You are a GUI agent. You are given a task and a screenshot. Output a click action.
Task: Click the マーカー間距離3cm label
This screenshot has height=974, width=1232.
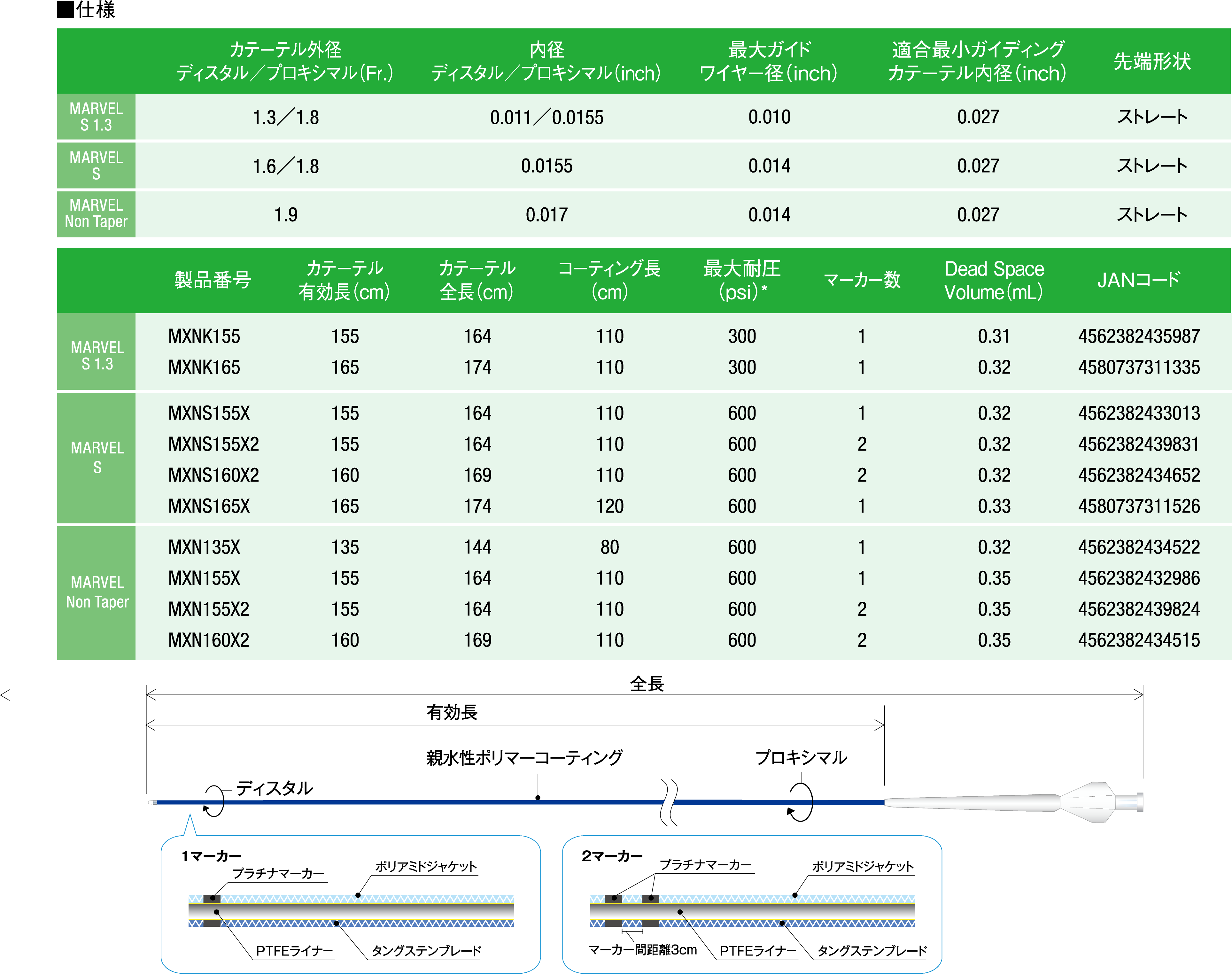tap(642, 949)
